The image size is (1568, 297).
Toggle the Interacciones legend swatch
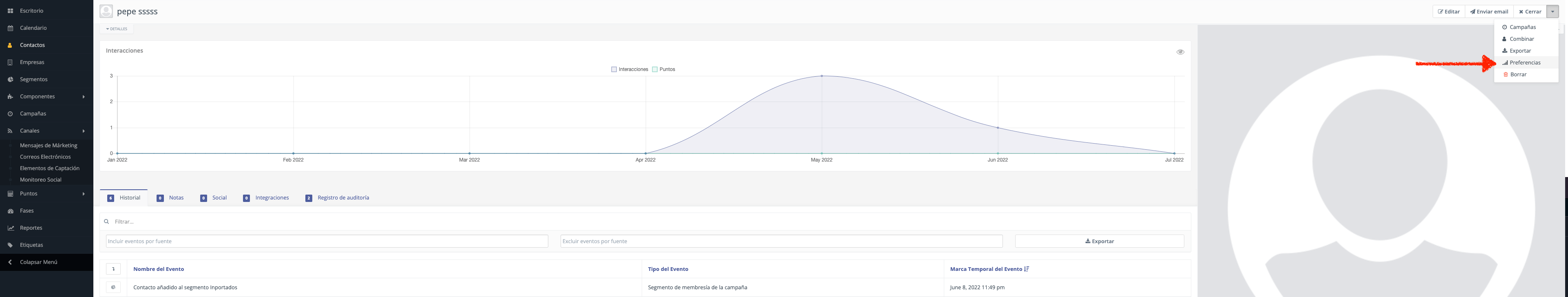614,69
